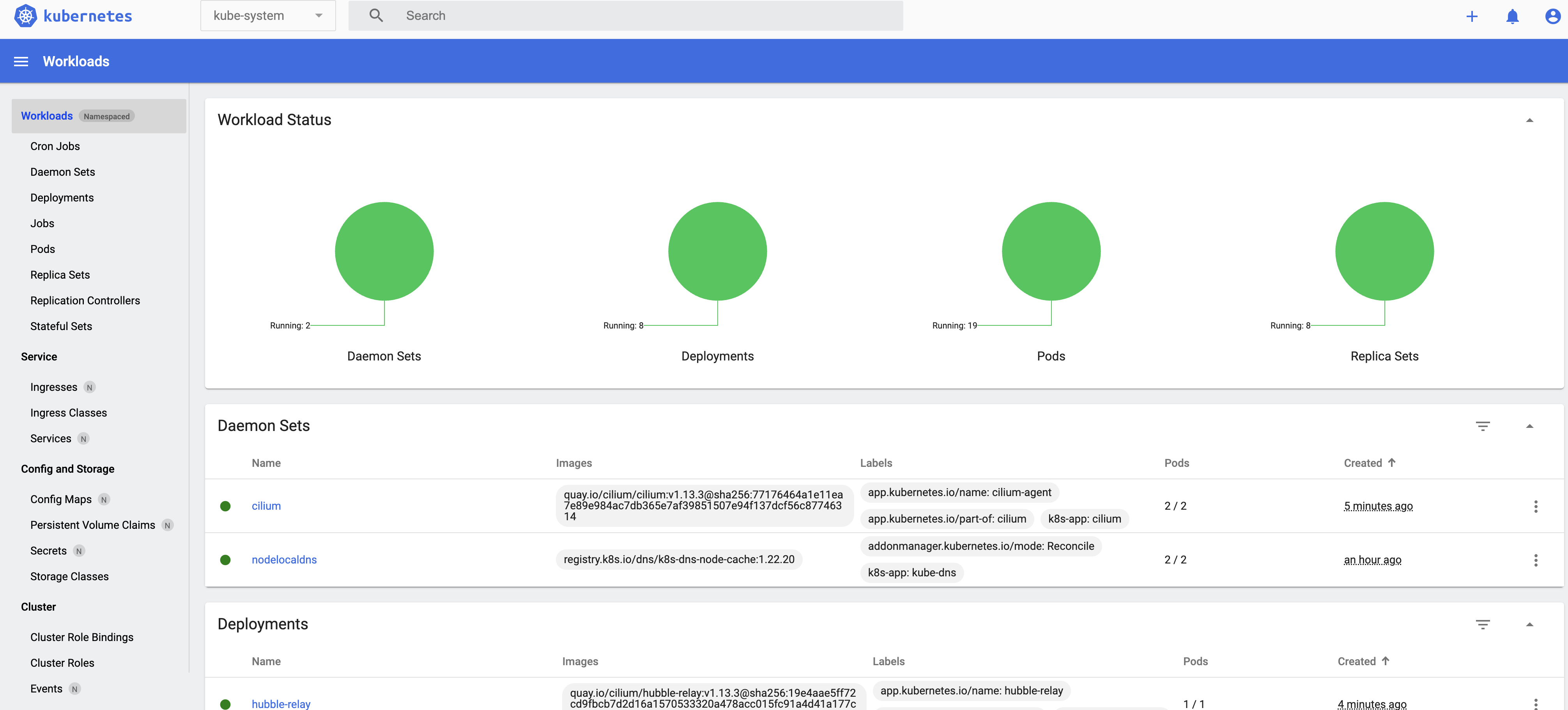
Task: Click the plus create resource icon
Action: coord(1472,16)
